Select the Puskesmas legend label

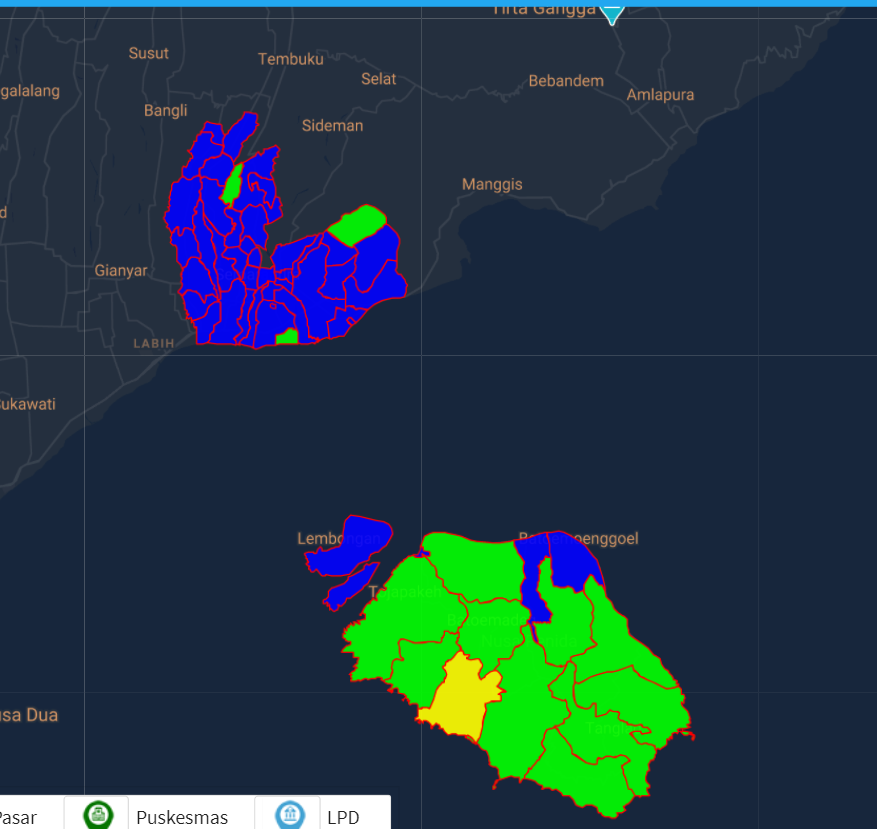click(182, 817)
